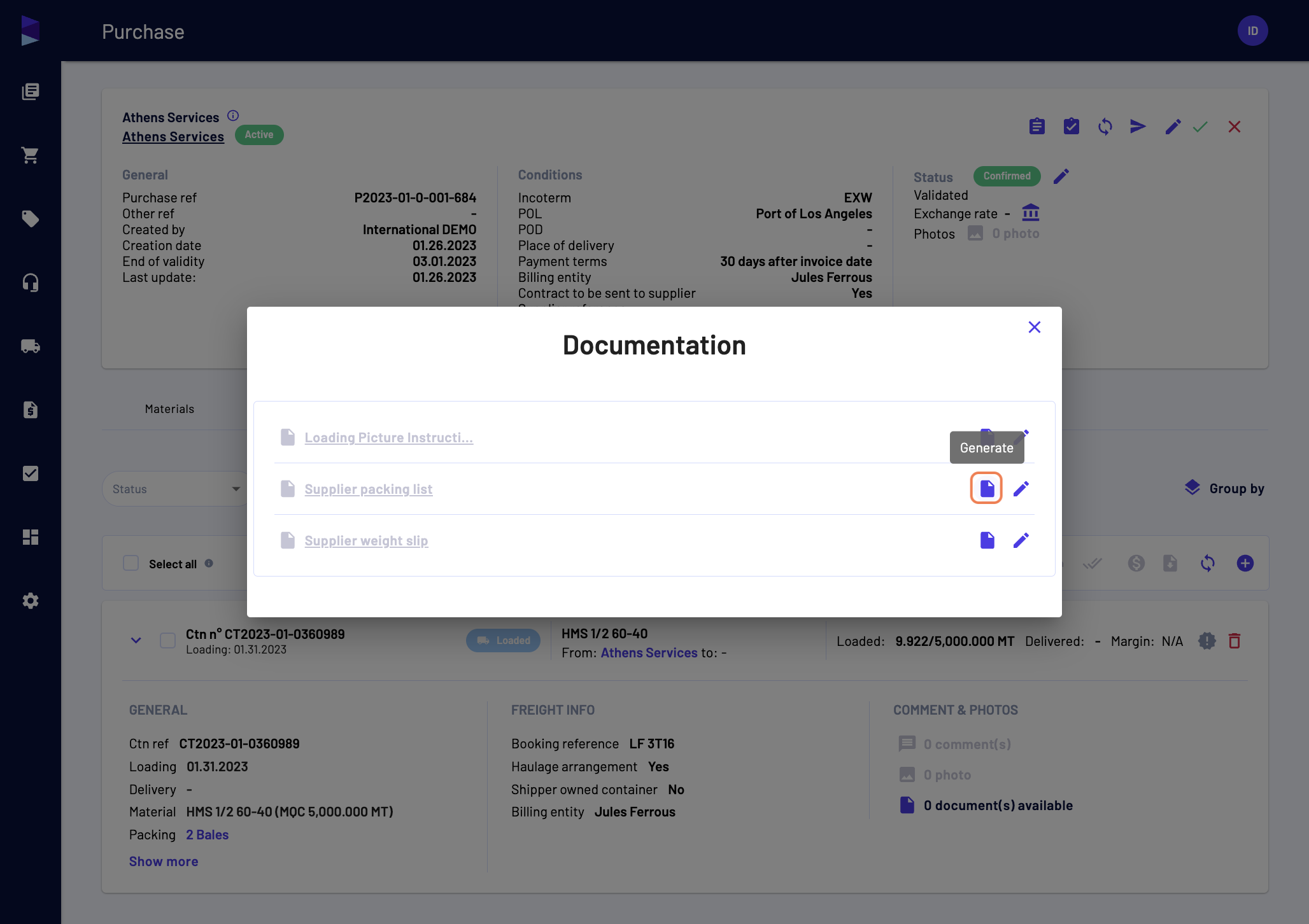Open the Group by option

coord(1224,488)
